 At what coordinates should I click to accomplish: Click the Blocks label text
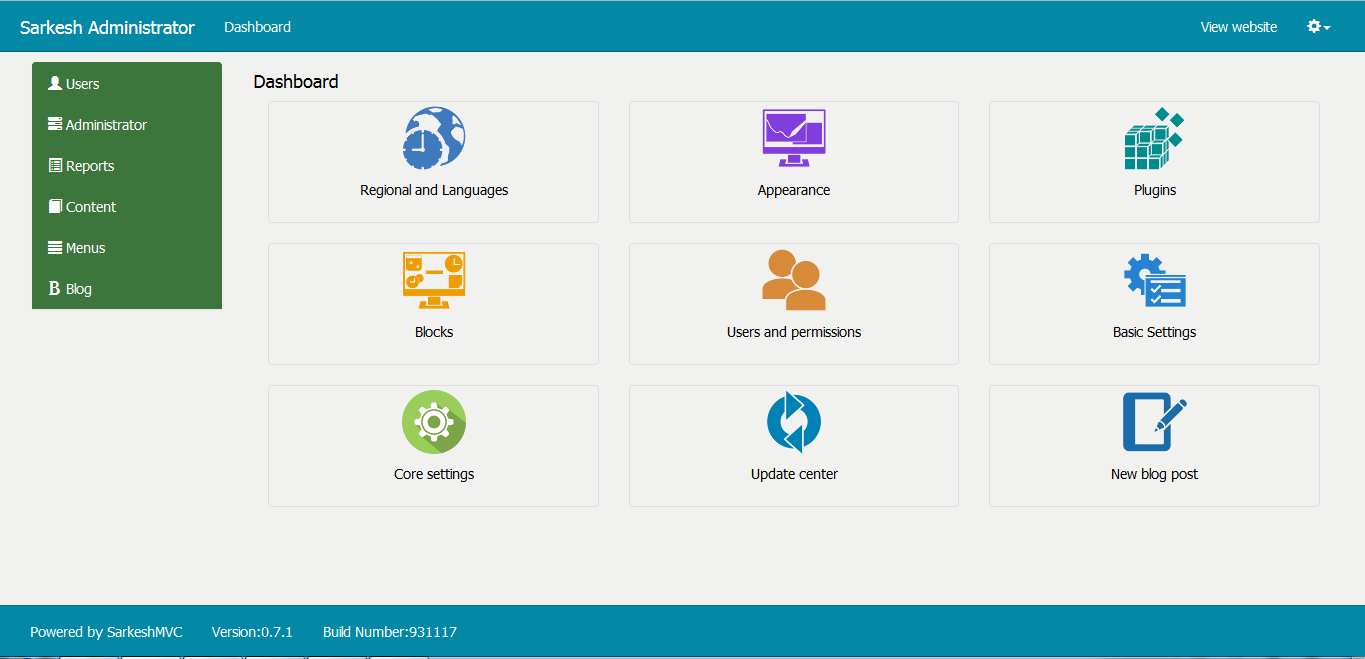(434, 332)
